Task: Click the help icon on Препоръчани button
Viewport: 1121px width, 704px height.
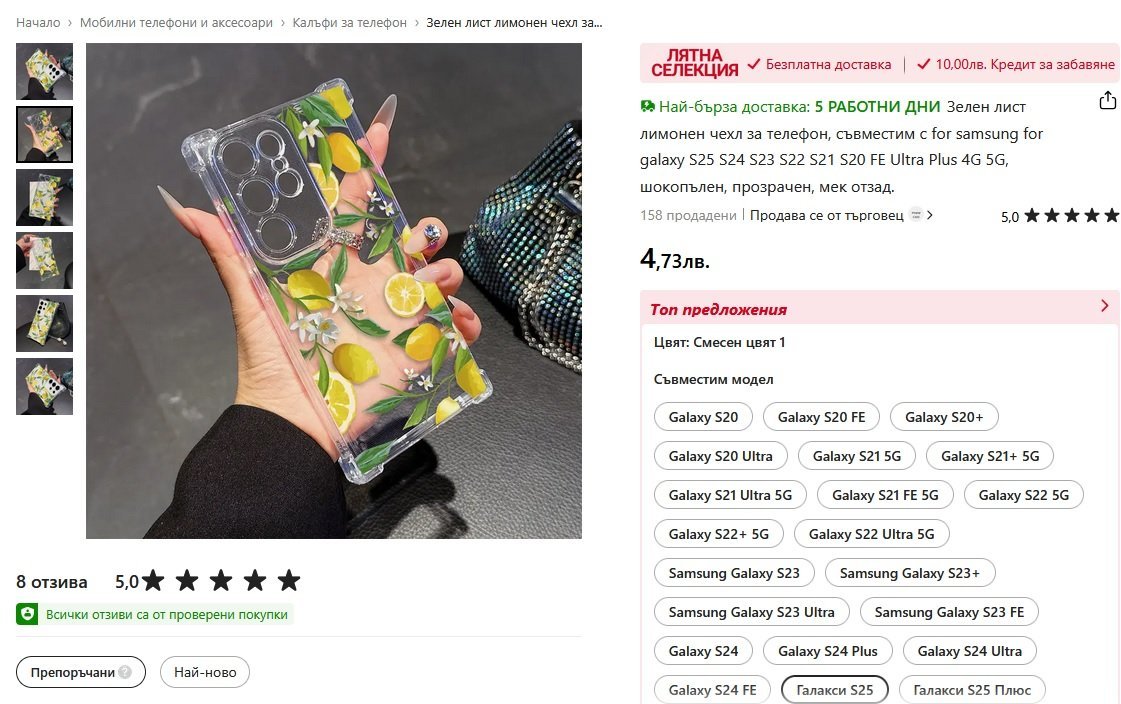Action: tap(125, 672)
